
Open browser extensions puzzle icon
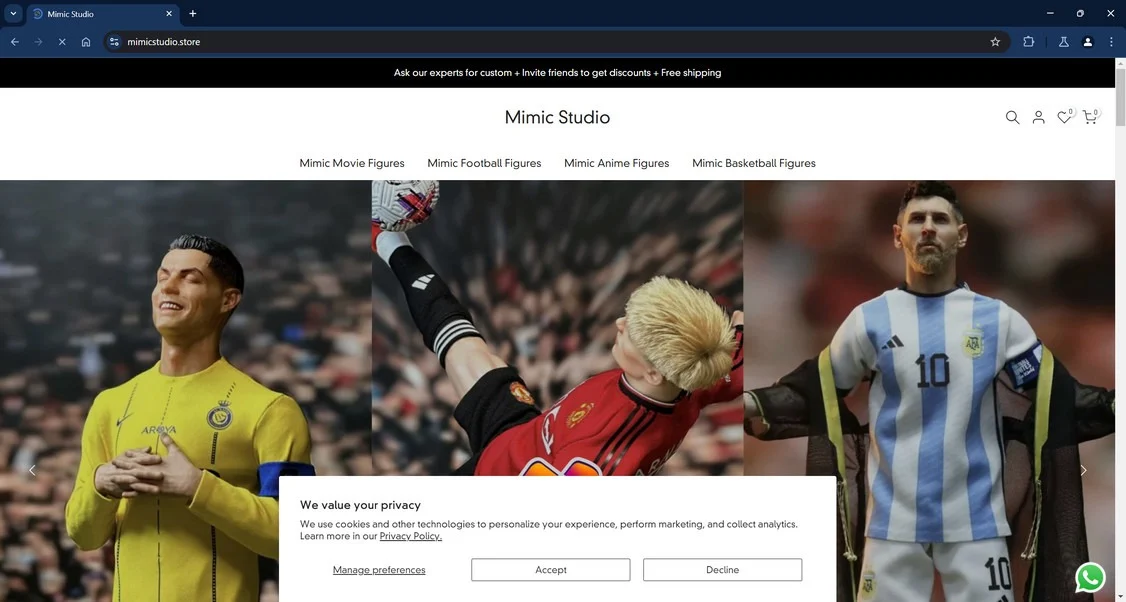1028,42
